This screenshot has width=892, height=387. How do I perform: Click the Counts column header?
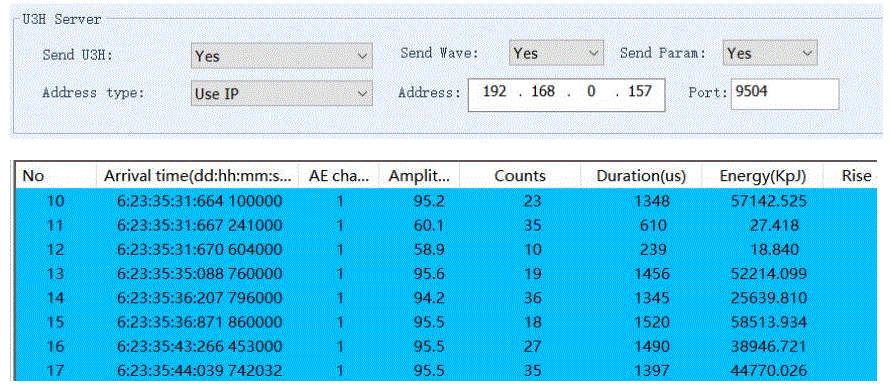pyautogui.click(x=520, y=176)
